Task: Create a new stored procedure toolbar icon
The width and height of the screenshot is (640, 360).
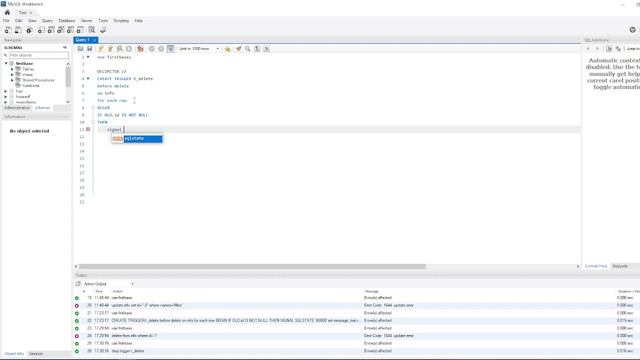Action: pyautogui.click(x=70, y=30)
